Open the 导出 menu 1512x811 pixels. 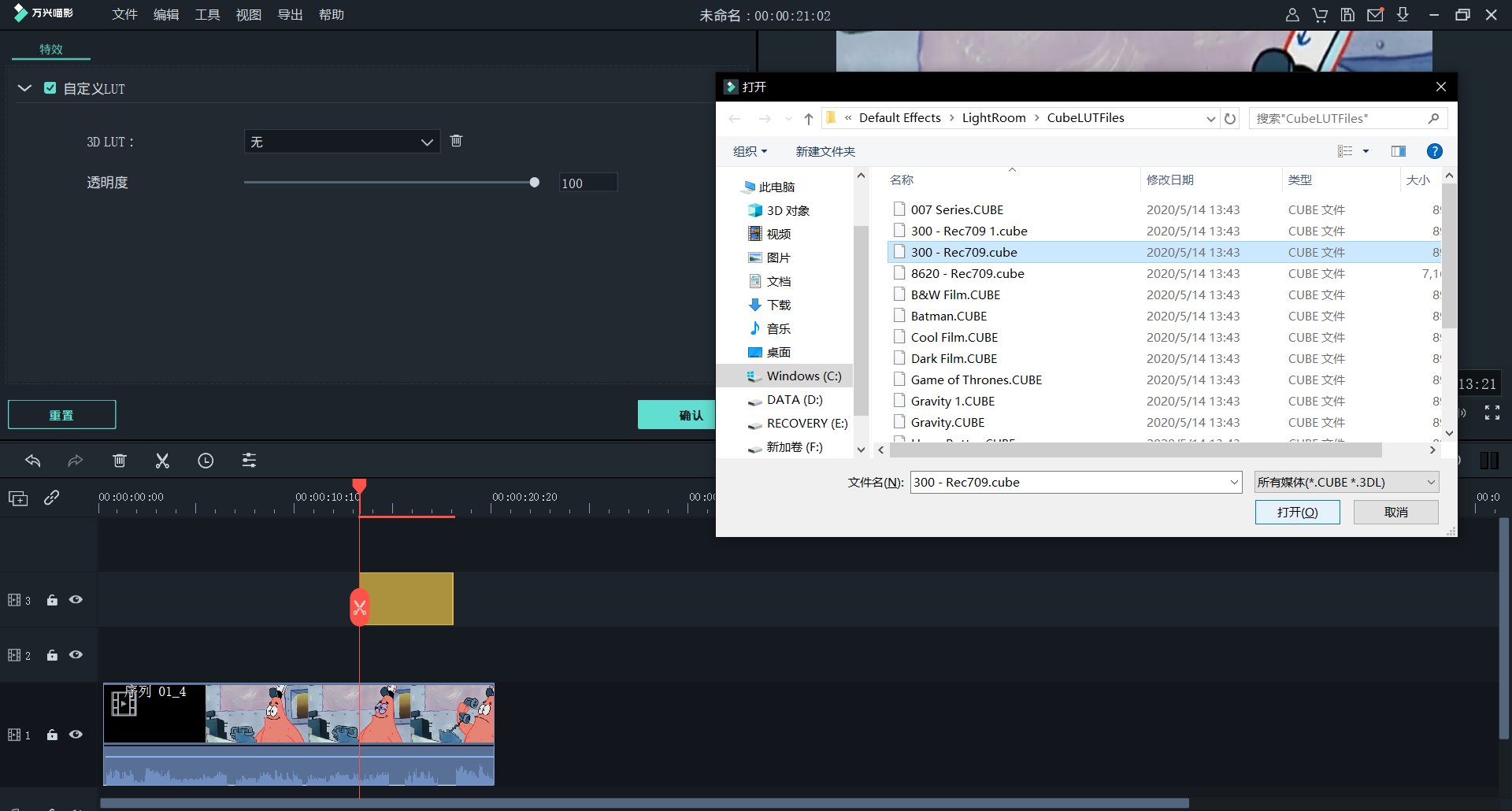[291, 15]
